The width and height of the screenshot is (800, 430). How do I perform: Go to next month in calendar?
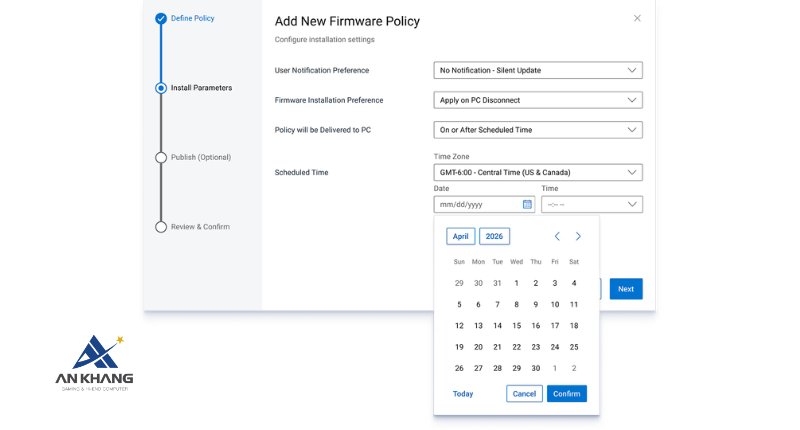pos(578,236)
